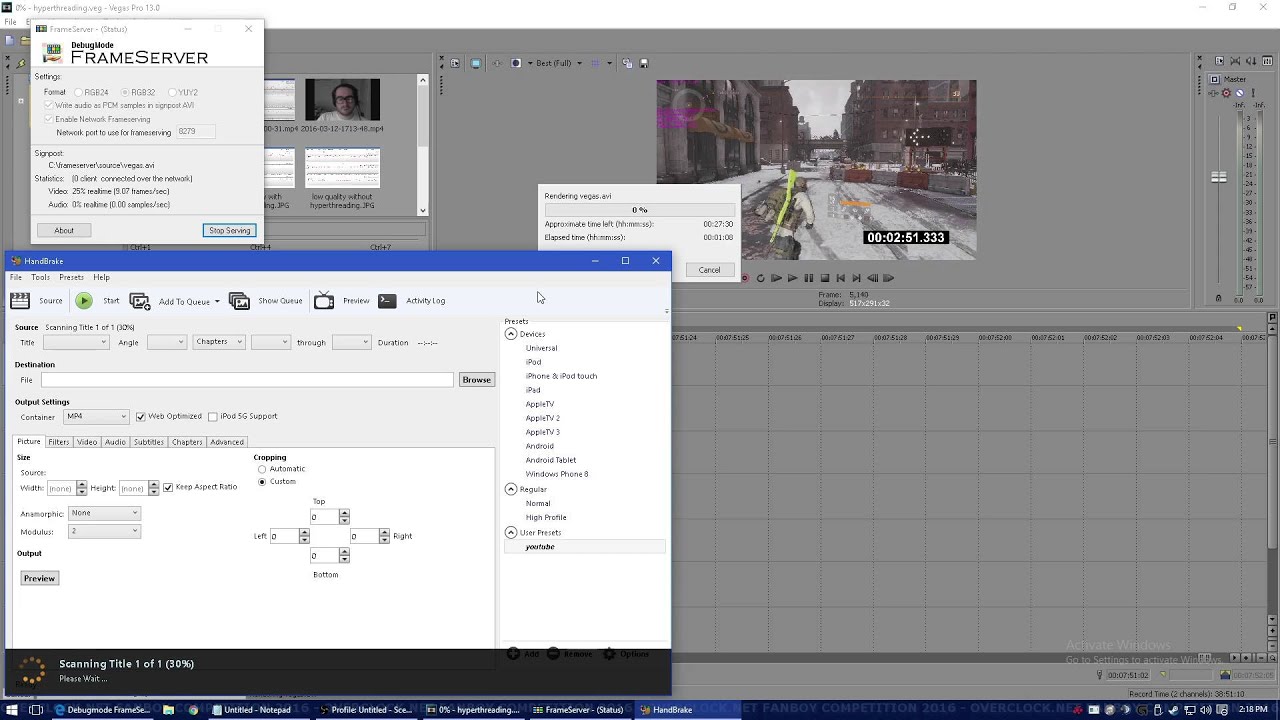Viewport: 1280px width, 720px height.
Task: Pause the Vegas preview playback
Action: [x=808, y=278]
